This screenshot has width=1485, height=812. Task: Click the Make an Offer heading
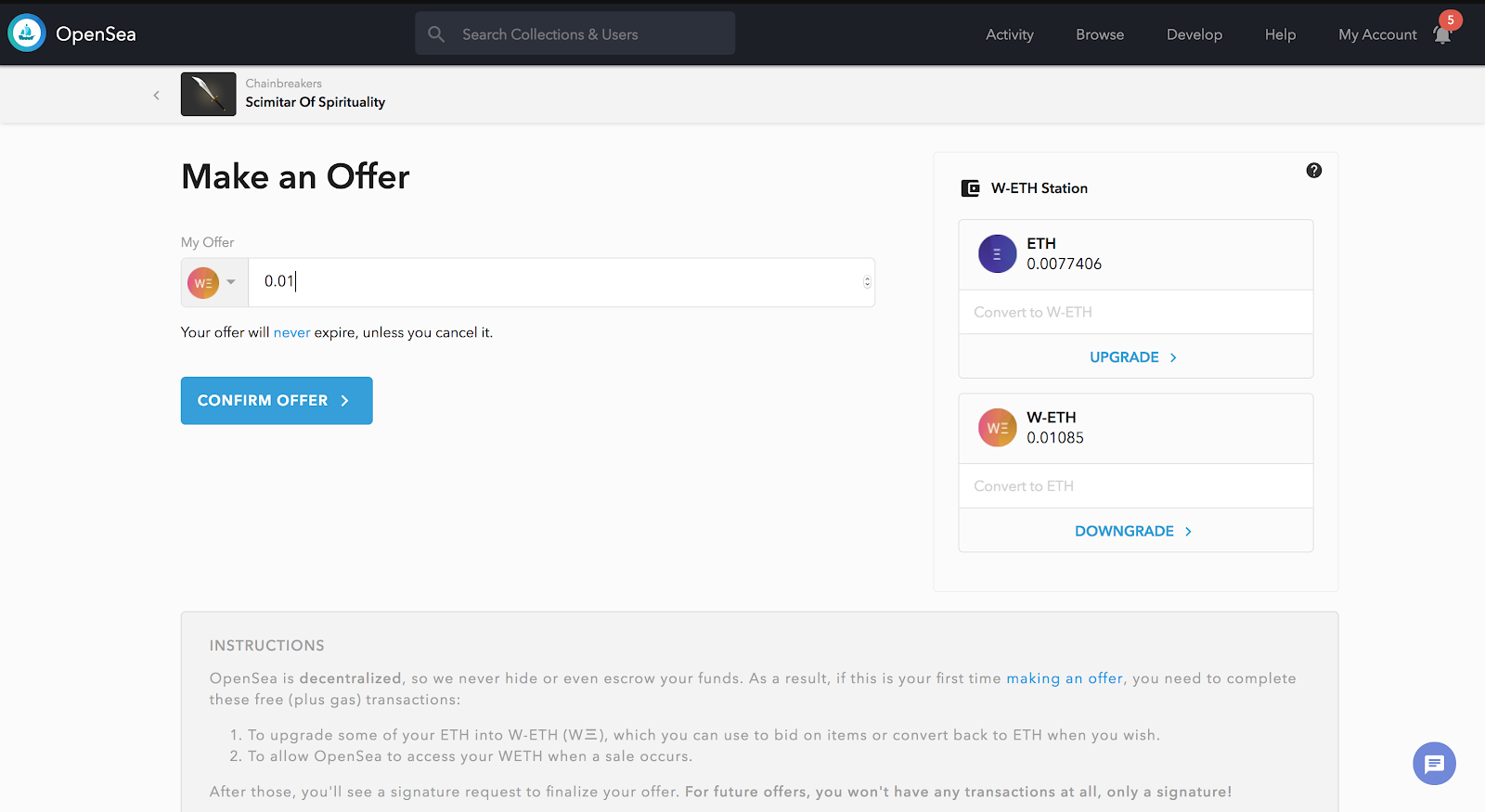click(x=295, y=176)
